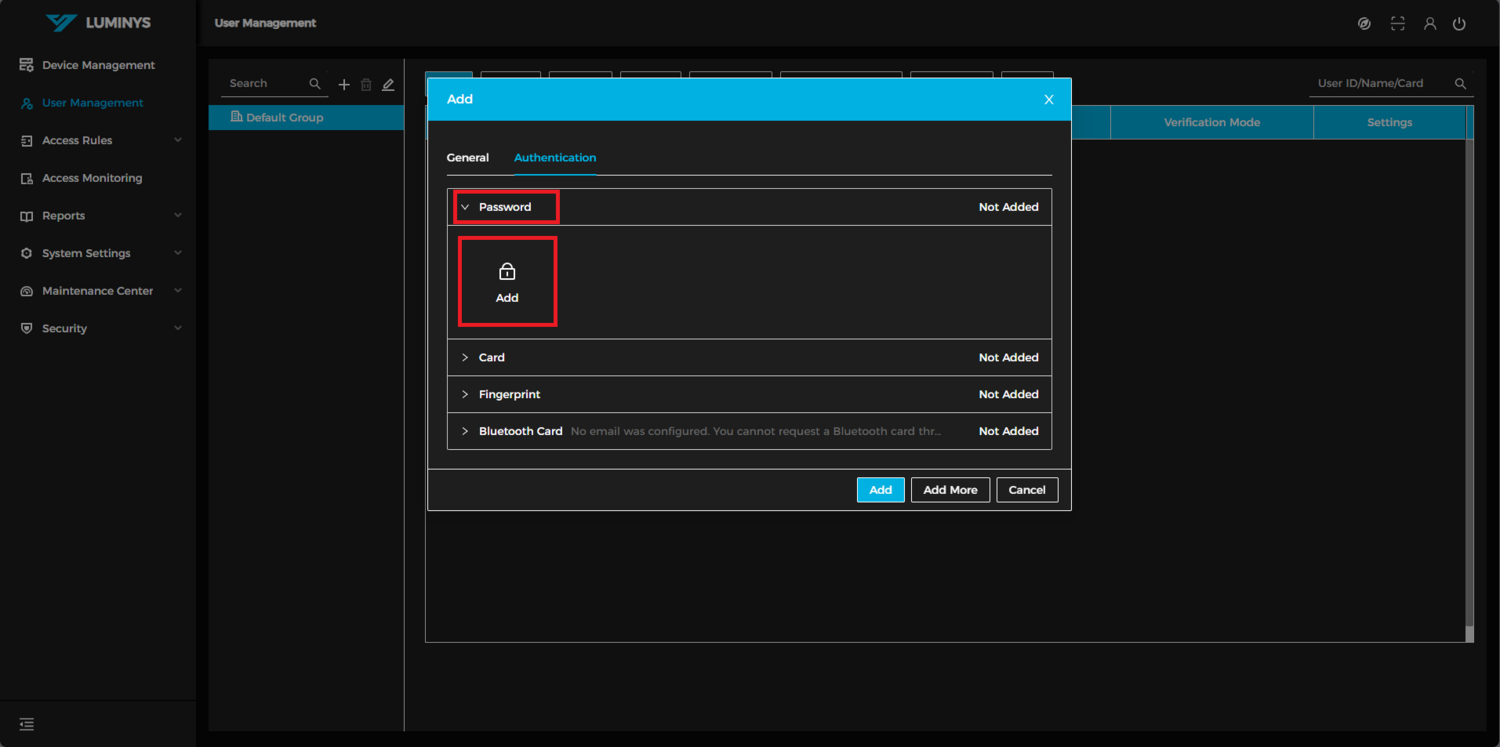Collapse the sidebar with the bottom-left icon
Image resolution: width=1500 pixels, height=747 pixels.
pos(26,723)
